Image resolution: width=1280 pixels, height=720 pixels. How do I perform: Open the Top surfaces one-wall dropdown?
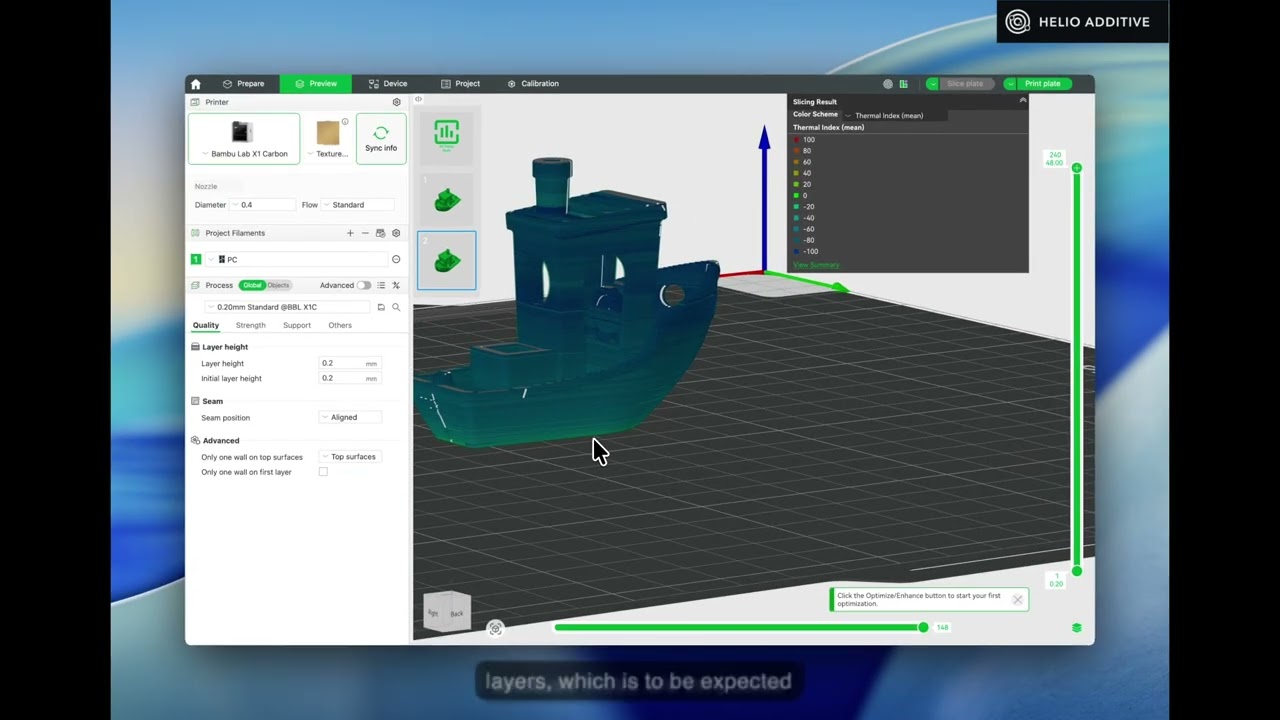click(351, 457)
